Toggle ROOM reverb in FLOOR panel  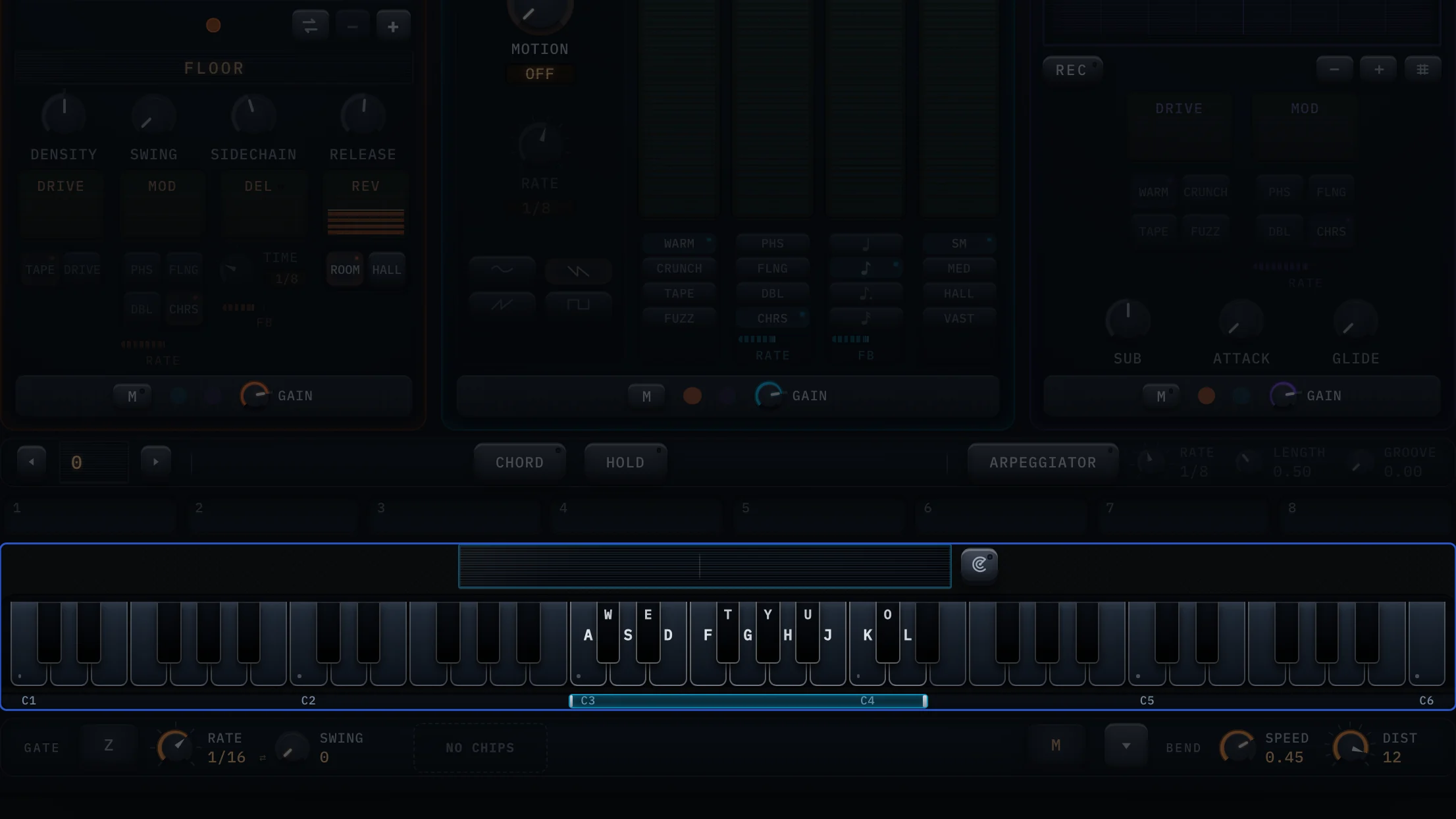pos(345,269)
